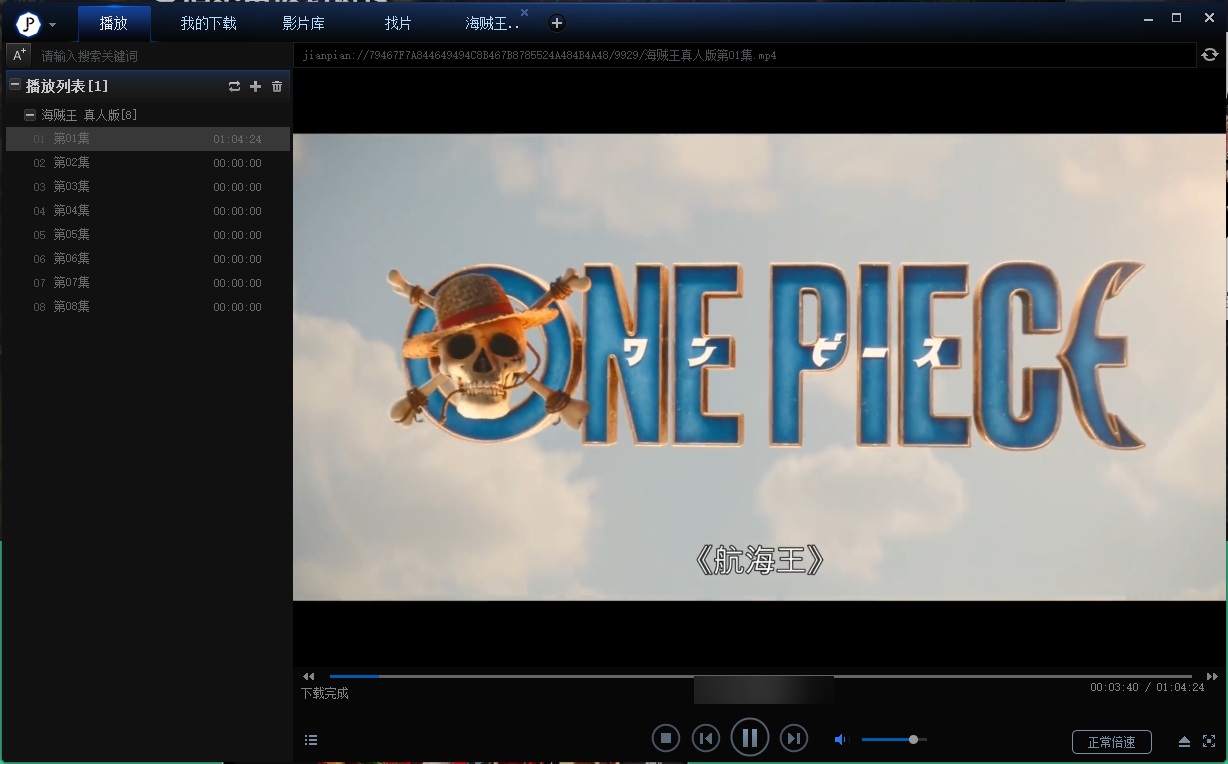Toggle the playlist panel visibility
Image resolution: width=1228 pixels, height=764 pixels.
(x=311, y=740)
